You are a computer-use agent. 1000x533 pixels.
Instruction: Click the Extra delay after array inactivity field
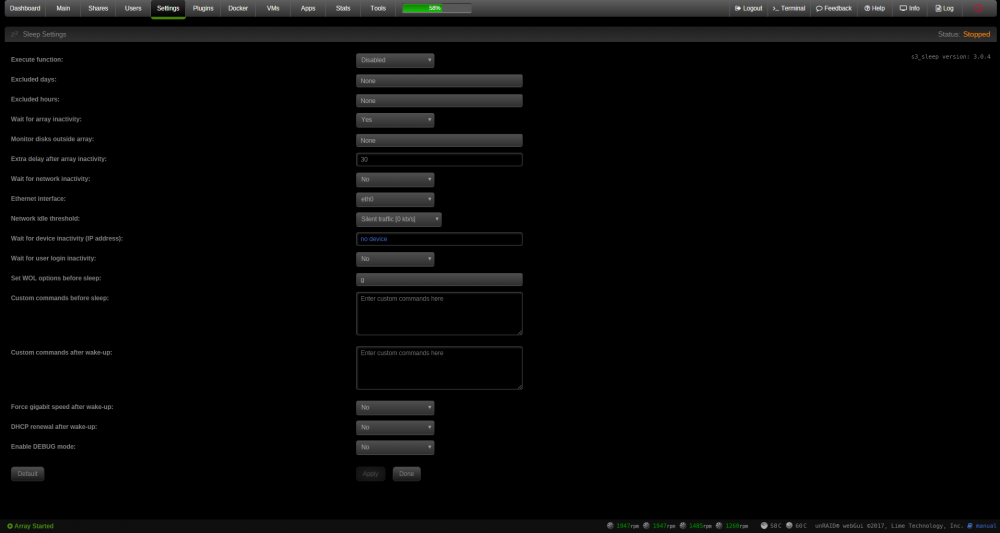(x=439, y=159)
